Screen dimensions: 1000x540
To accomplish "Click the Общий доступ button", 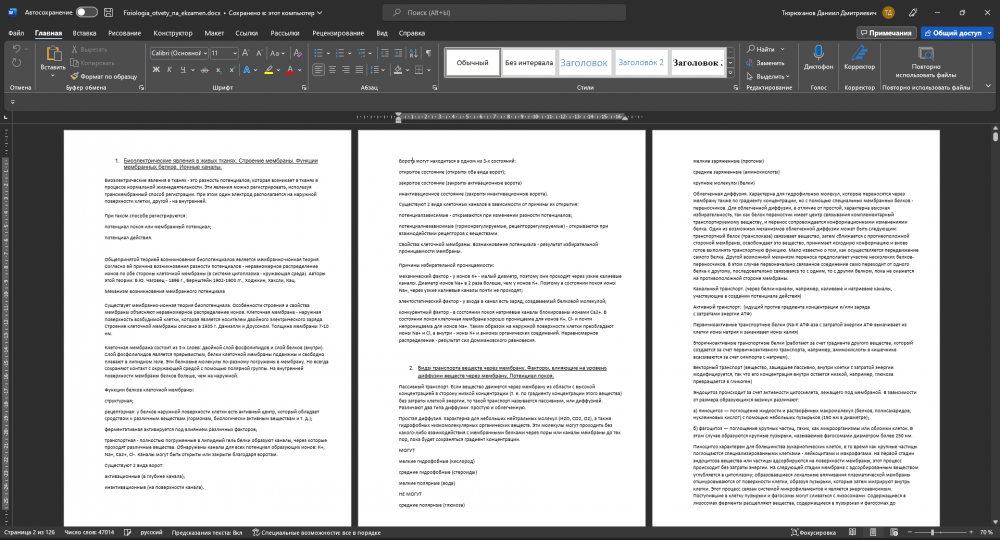I will click(x=951, y=33).
